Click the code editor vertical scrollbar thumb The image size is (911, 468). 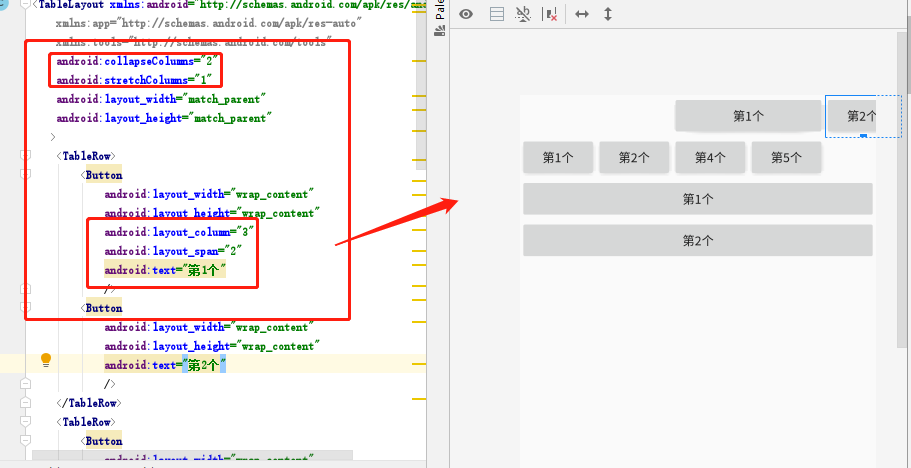click(x=421, y=84)
